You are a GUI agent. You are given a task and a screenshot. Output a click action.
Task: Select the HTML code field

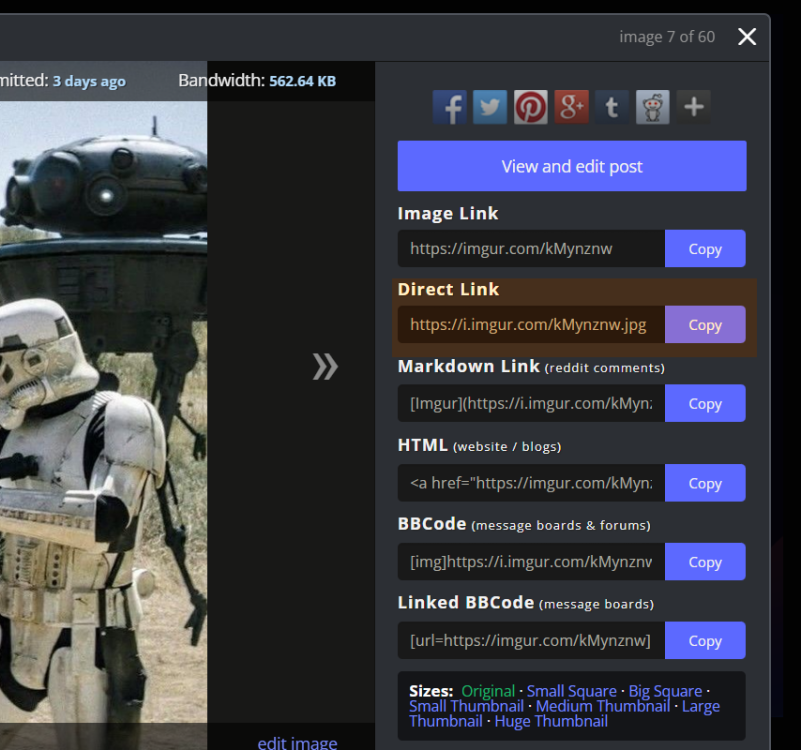(x=531, y=483)
